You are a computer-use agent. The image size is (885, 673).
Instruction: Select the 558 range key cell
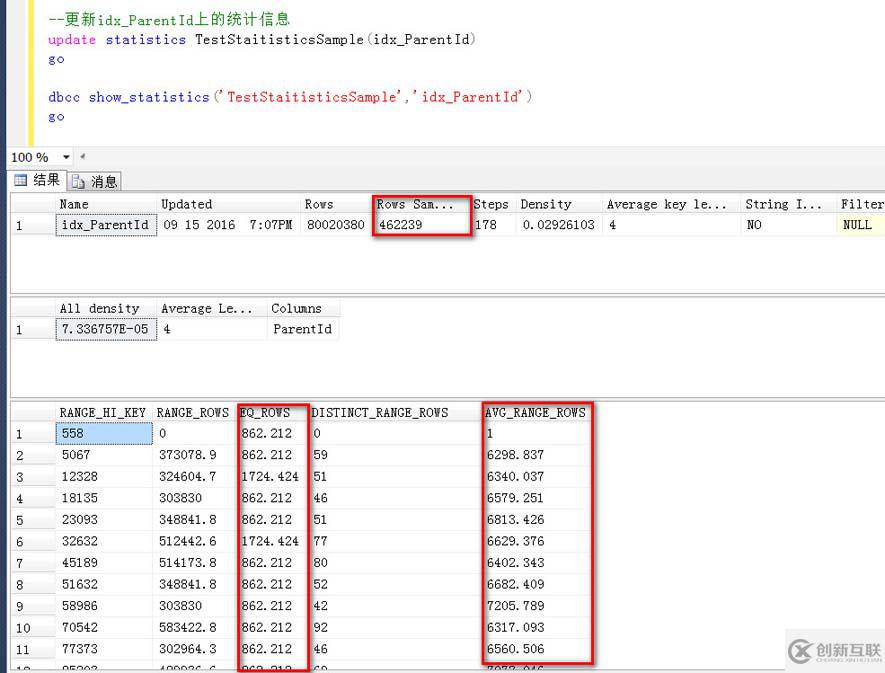tap(104, 434)
